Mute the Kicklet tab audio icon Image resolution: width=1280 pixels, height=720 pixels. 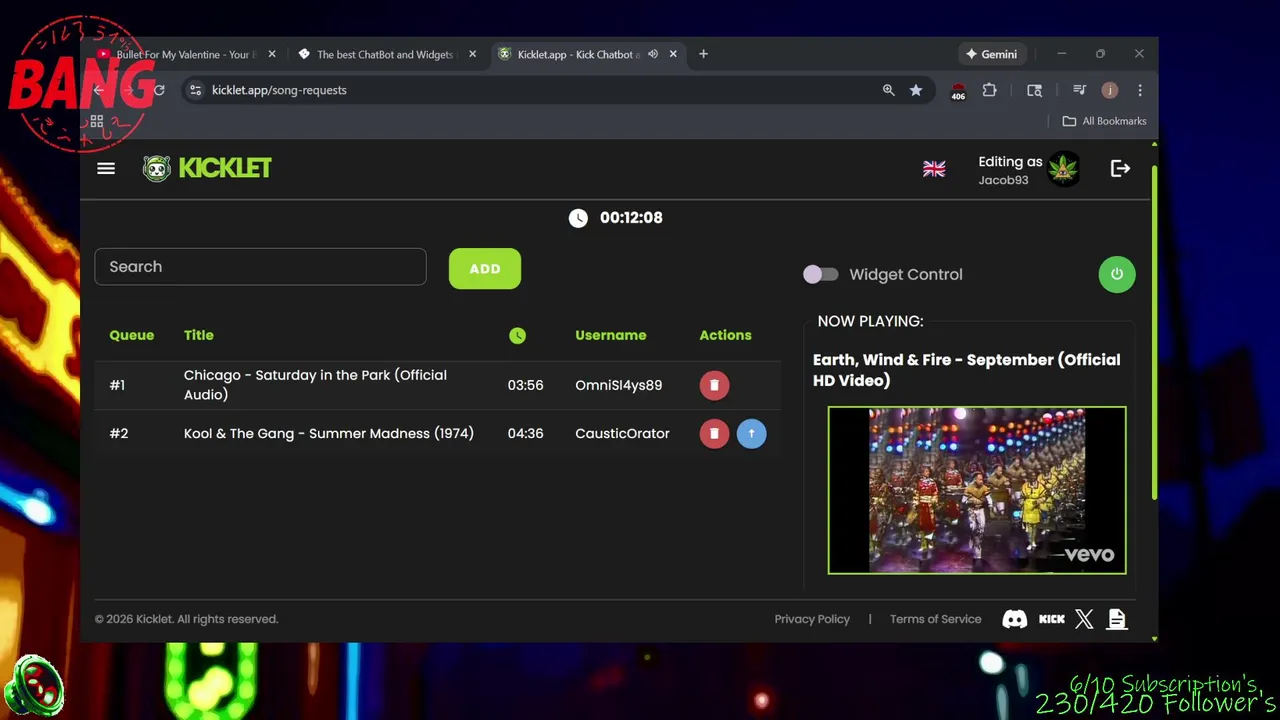653,54
